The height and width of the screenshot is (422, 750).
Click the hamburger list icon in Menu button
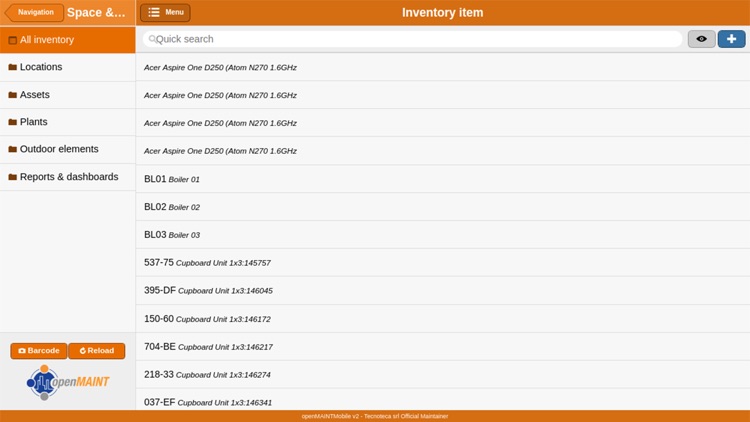154,12
